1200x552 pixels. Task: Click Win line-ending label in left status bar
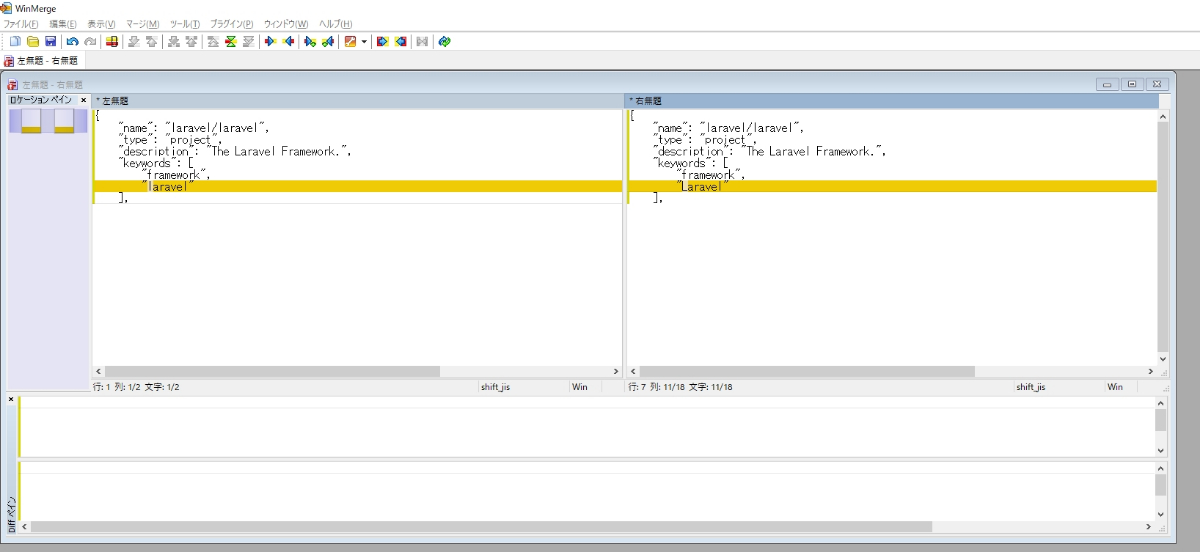(x=580, y=386)
